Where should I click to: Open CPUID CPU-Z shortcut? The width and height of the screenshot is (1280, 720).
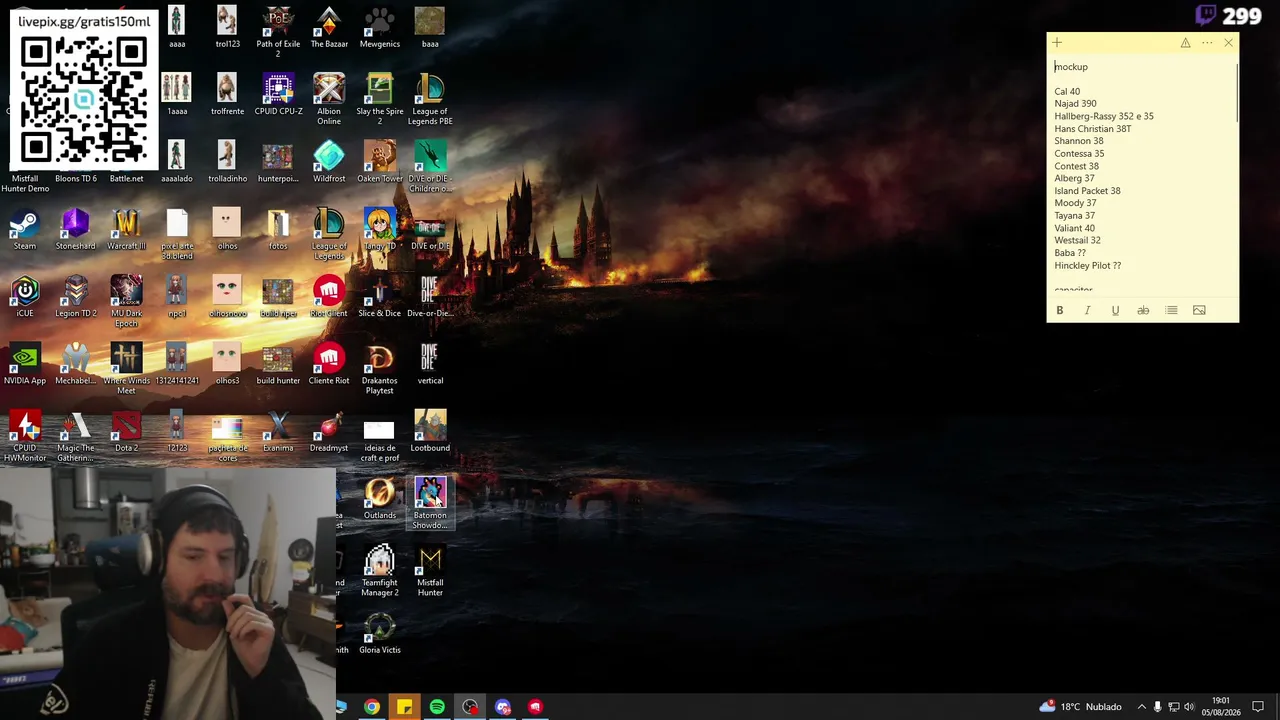(278, 94)
